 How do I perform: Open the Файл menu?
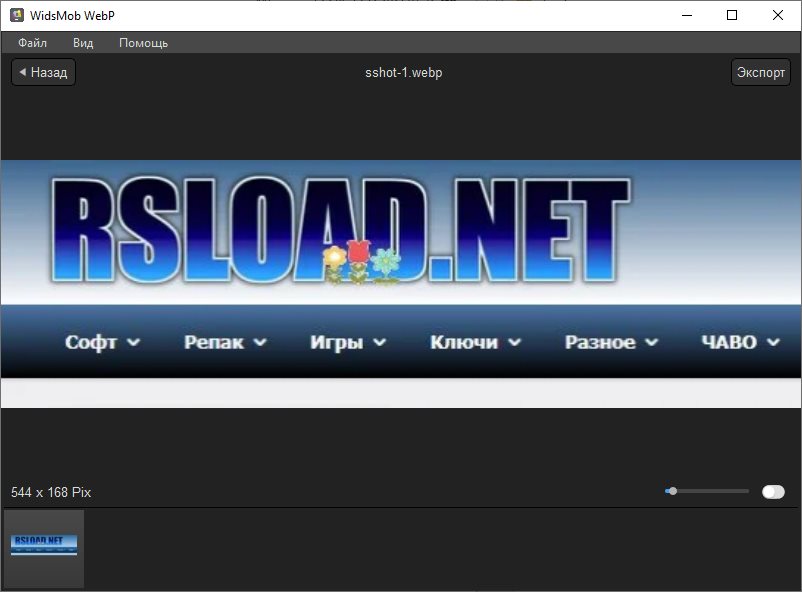pos(32,43)
